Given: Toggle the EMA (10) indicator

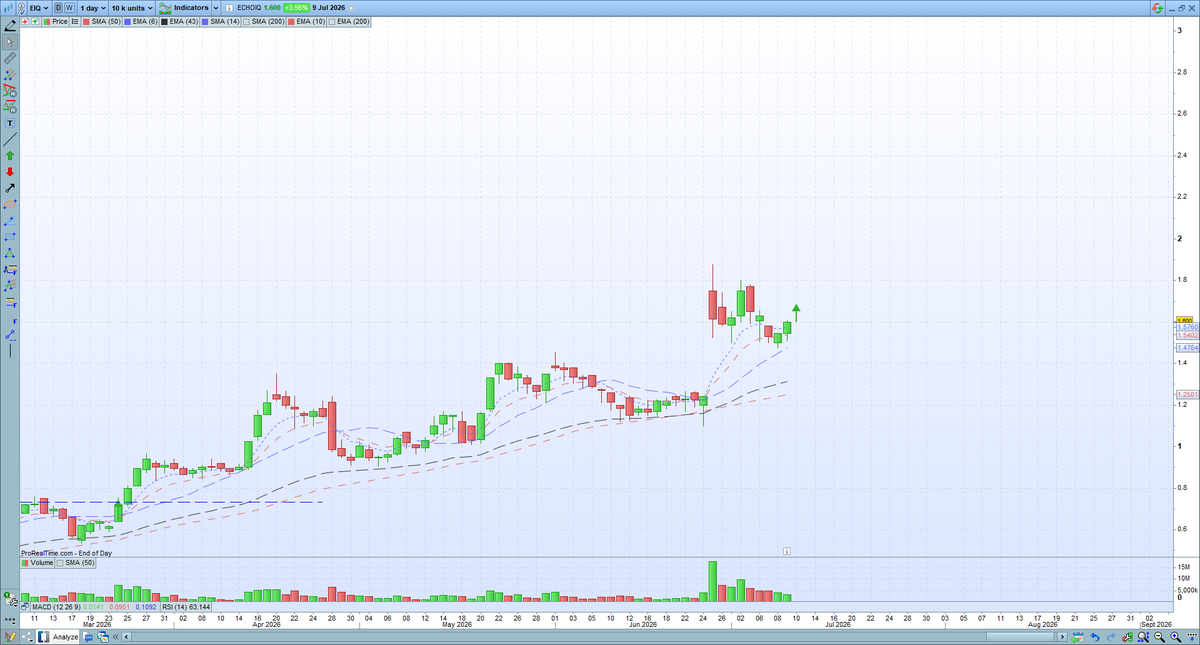Looking at the screenshot, I should pos(305,21).
